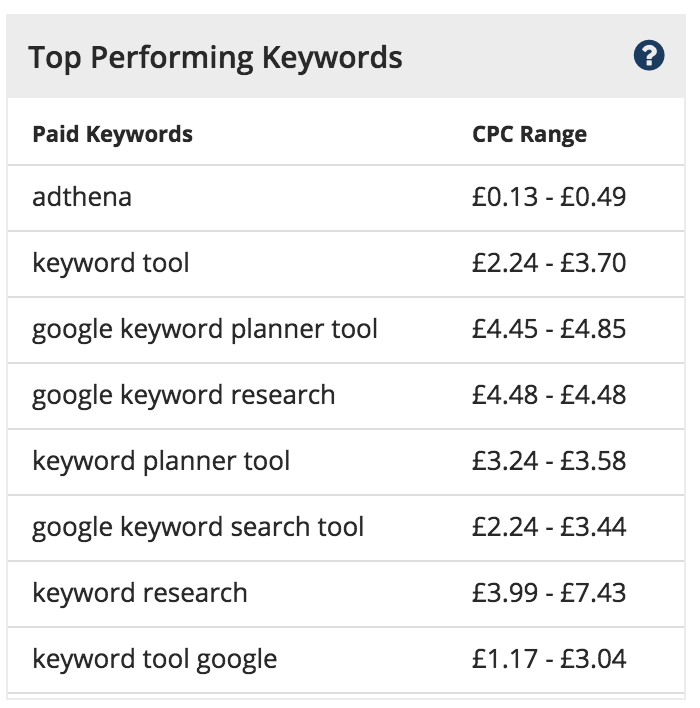Click CPC value £2.24 - £3.44
Screen dimensions: 700x708
tap(549, 526)
